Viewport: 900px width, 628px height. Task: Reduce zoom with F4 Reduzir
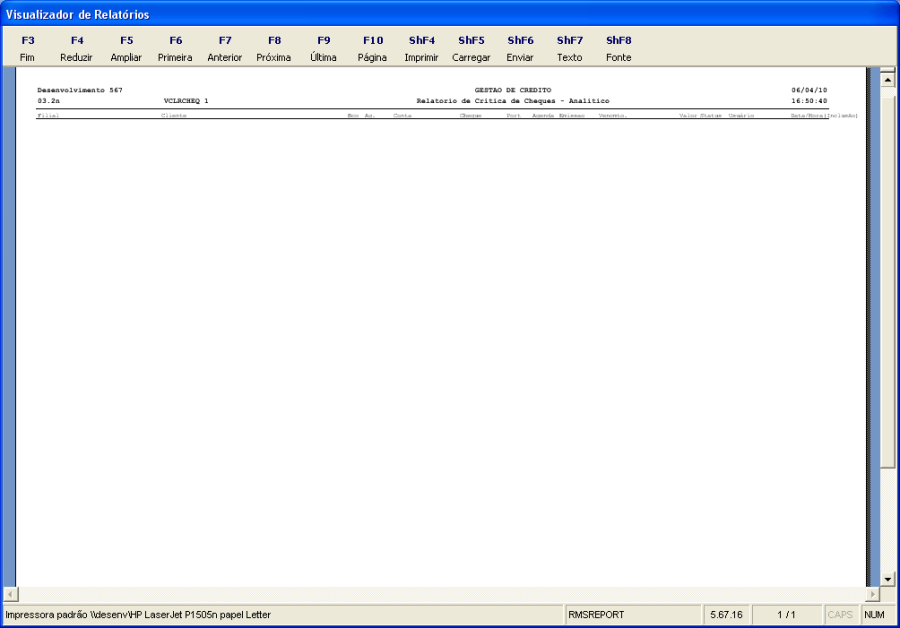77,48
